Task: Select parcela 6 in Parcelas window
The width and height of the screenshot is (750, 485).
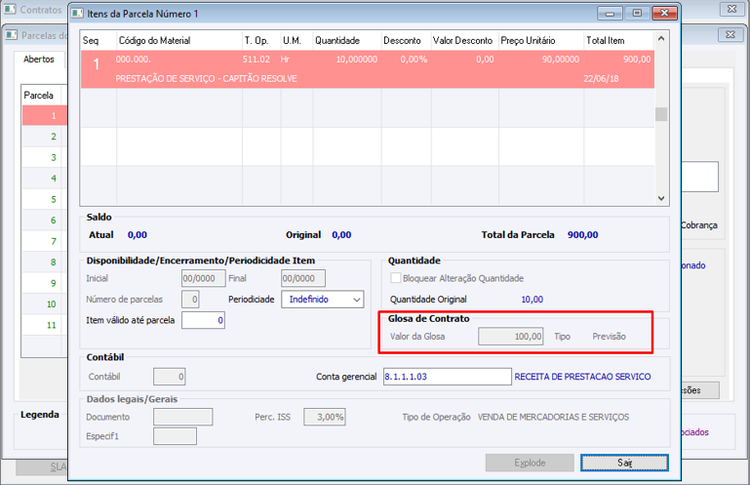Action: click(44, 220)
